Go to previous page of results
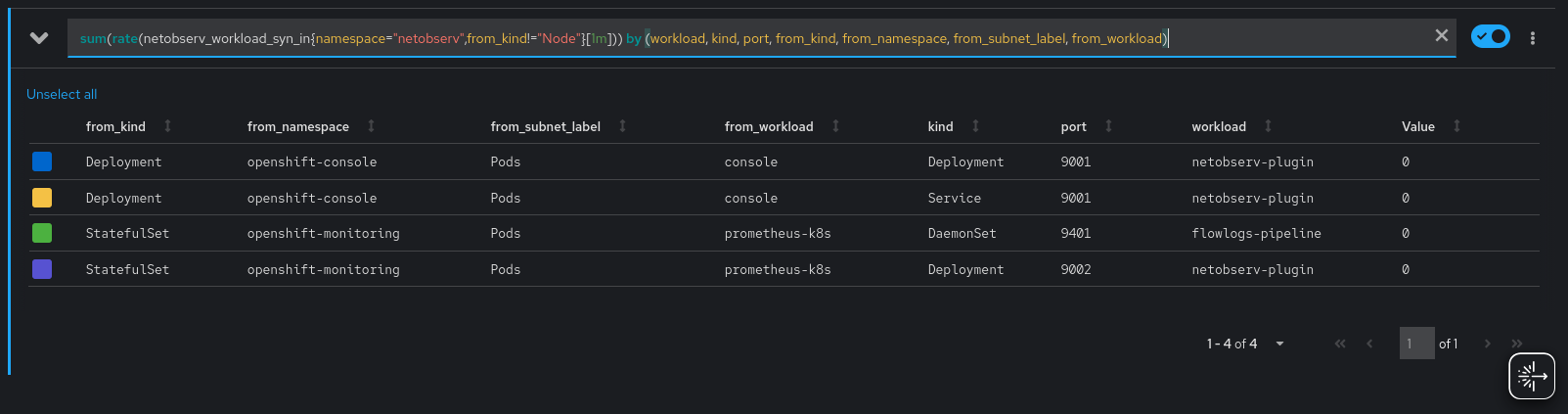 point(1369,344)
